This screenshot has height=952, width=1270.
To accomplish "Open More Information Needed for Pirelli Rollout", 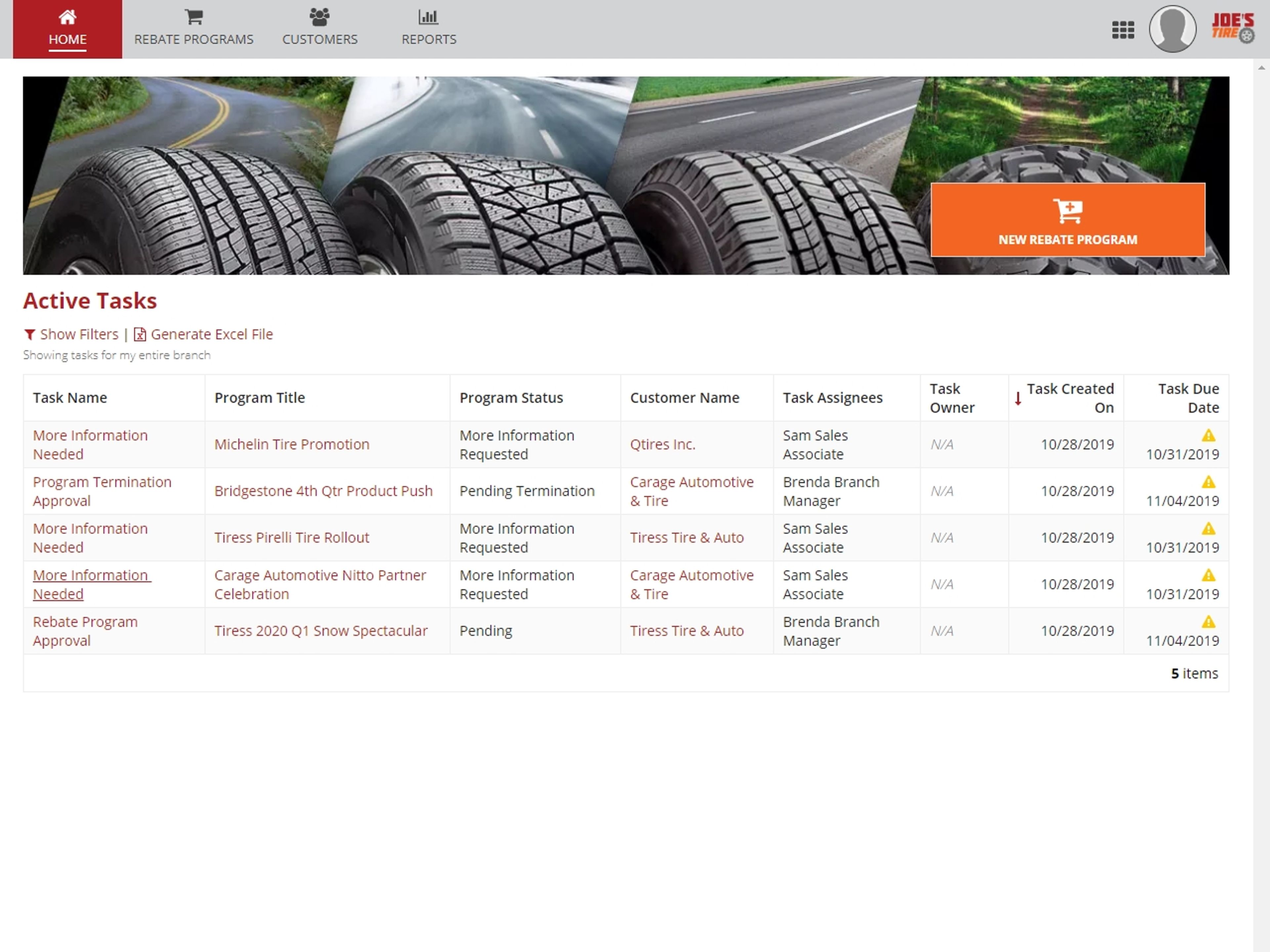I will [x=90, y=538].
